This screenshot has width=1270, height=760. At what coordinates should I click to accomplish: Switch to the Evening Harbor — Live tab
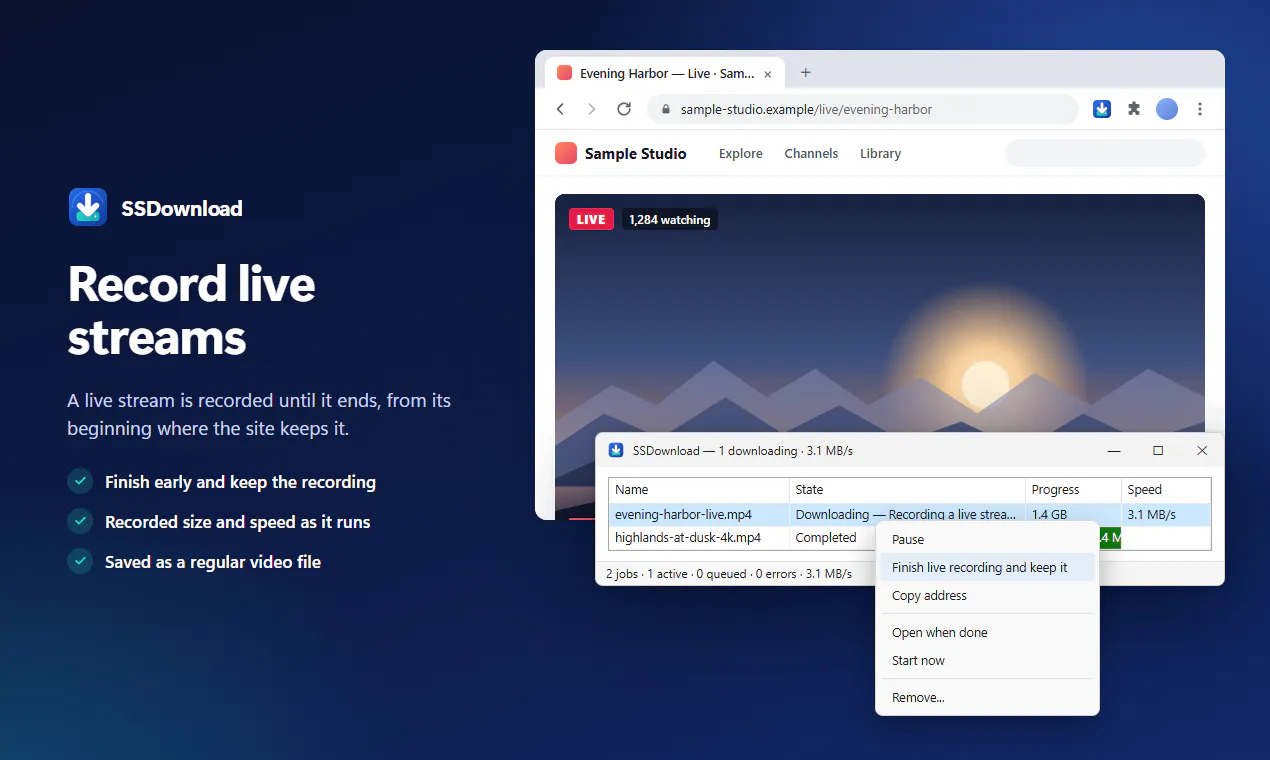click(665, 74)
